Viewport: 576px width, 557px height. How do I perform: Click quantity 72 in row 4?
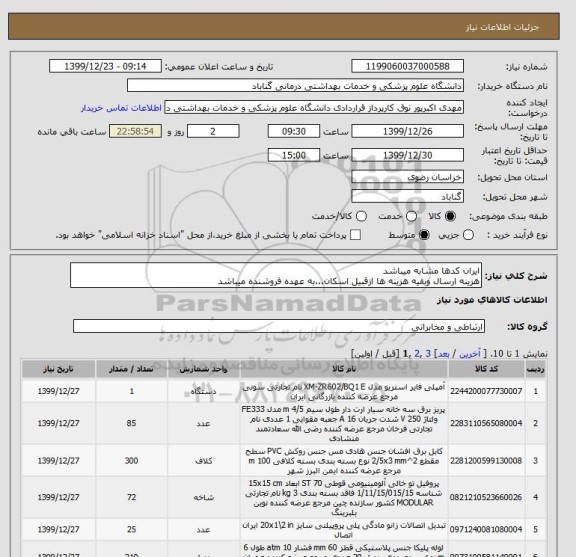point(132,497)
